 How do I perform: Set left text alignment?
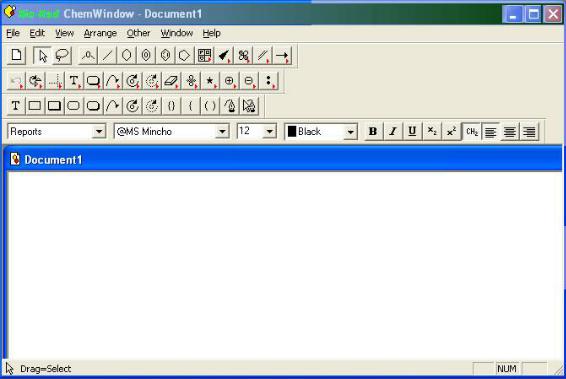point(491,131)
